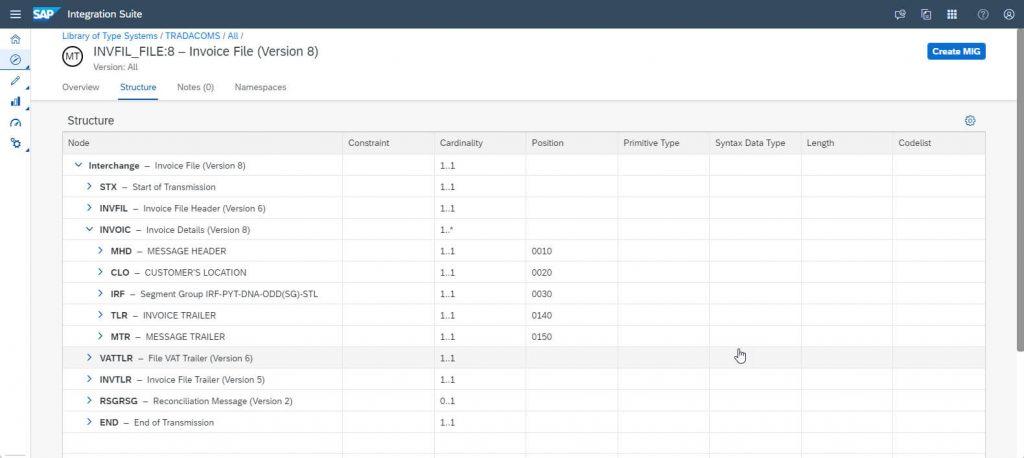Click the Primitive Type column header

coord(664,143)
